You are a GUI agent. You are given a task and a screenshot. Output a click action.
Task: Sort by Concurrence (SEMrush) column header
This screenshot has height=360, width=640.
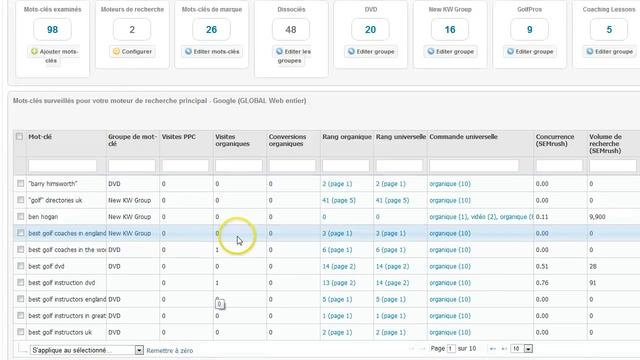(x=555, y=140)
